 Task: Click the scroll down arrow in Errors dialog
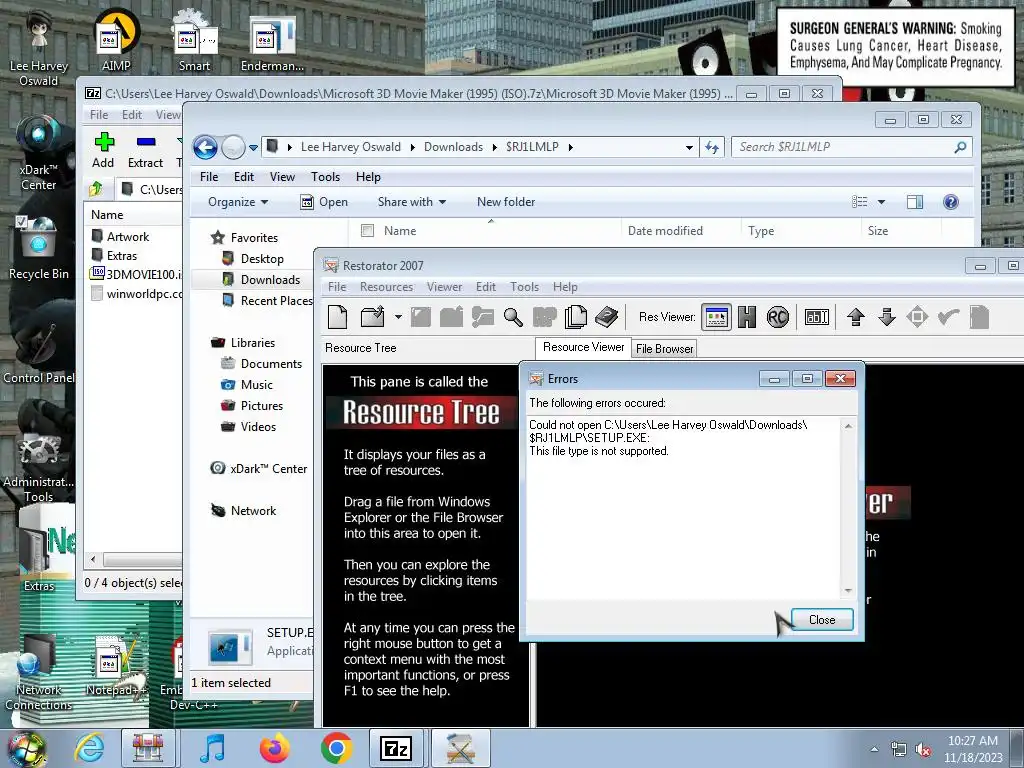point(848,590)
